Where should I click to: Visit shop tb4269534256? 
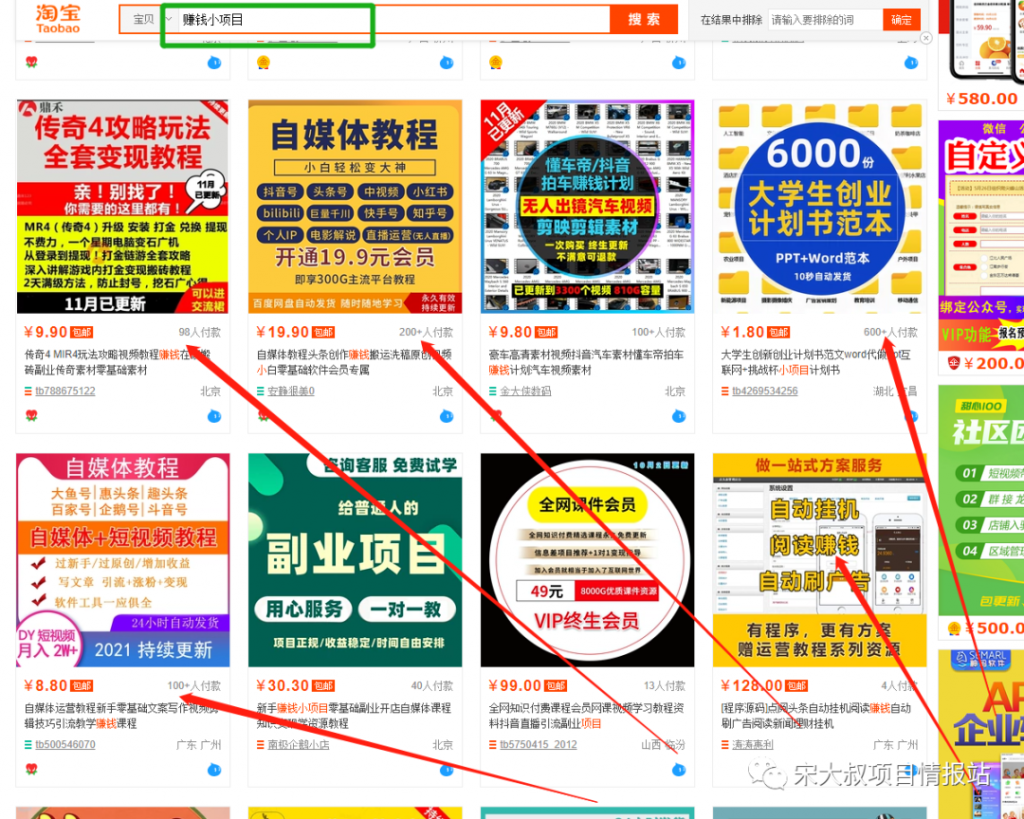(x=765, y=391)
